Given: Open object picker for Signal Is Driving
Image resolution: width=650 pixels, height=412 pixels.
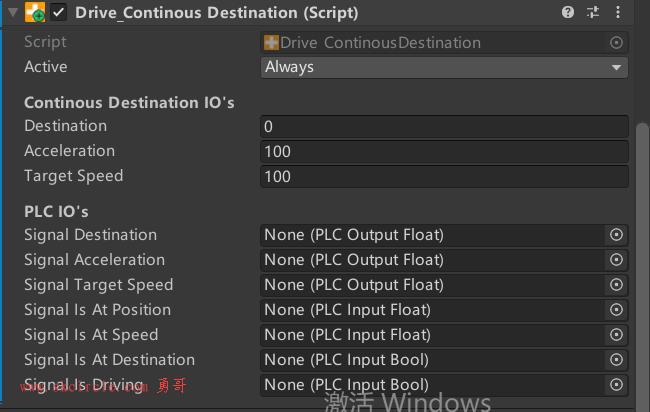Looking at the screenshot, I should pyautogui.click(x=616, y=385).
